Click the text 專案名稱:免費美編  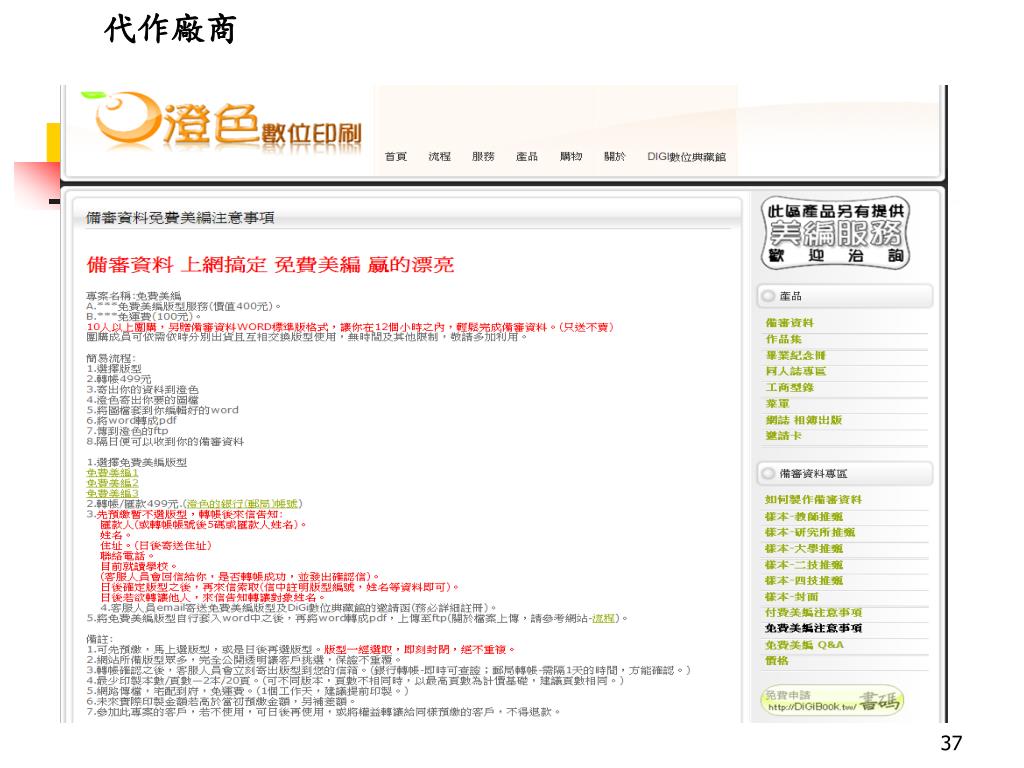(x=134, y=296)
